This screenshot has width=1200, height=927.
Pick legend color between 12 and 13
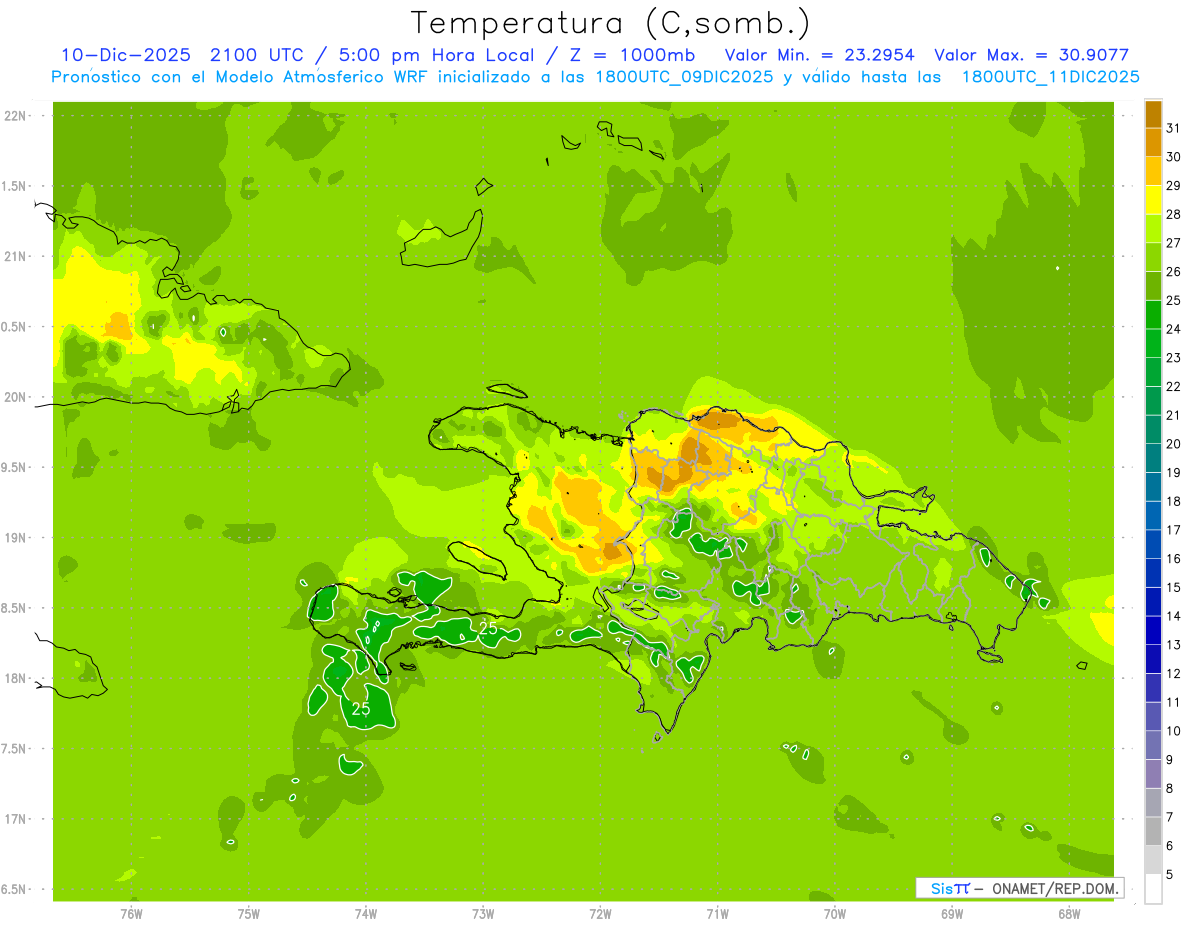pyautogui.click(x=1153, y=659)
